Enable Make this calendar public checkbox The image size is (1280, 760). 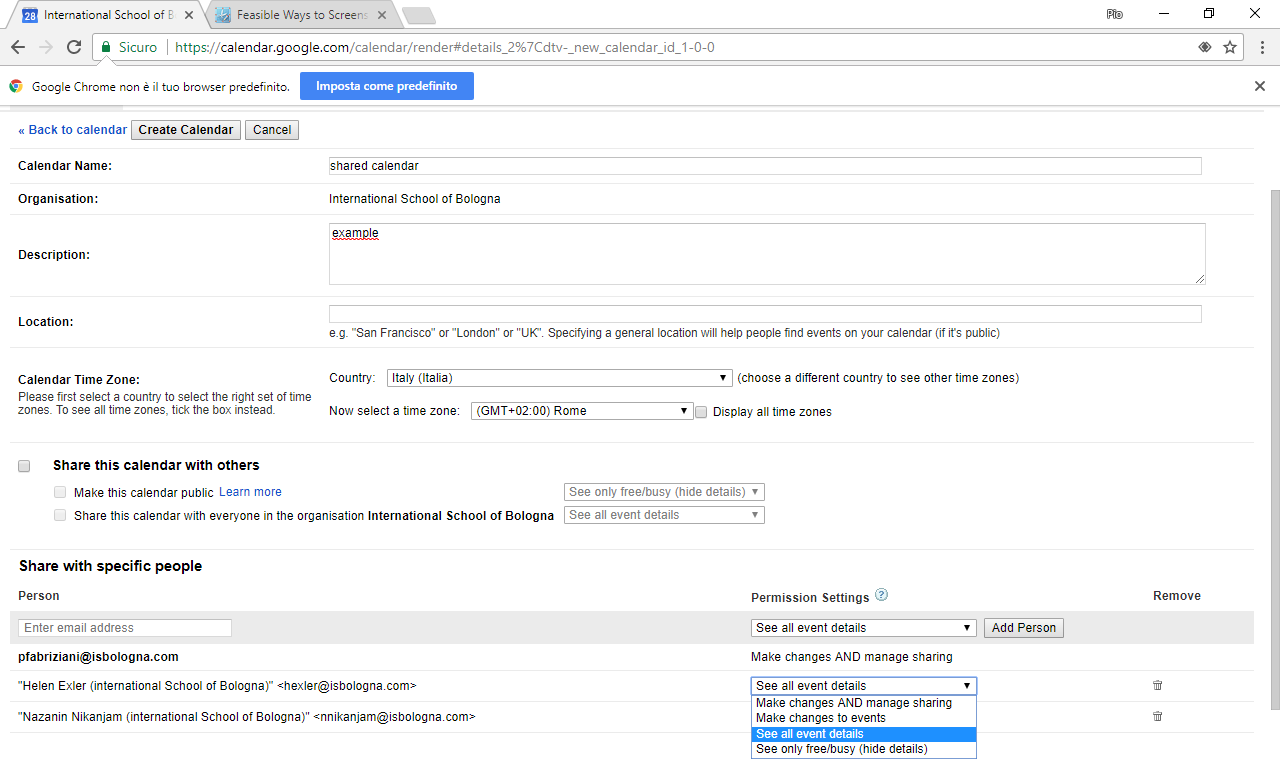pos(60,492)
